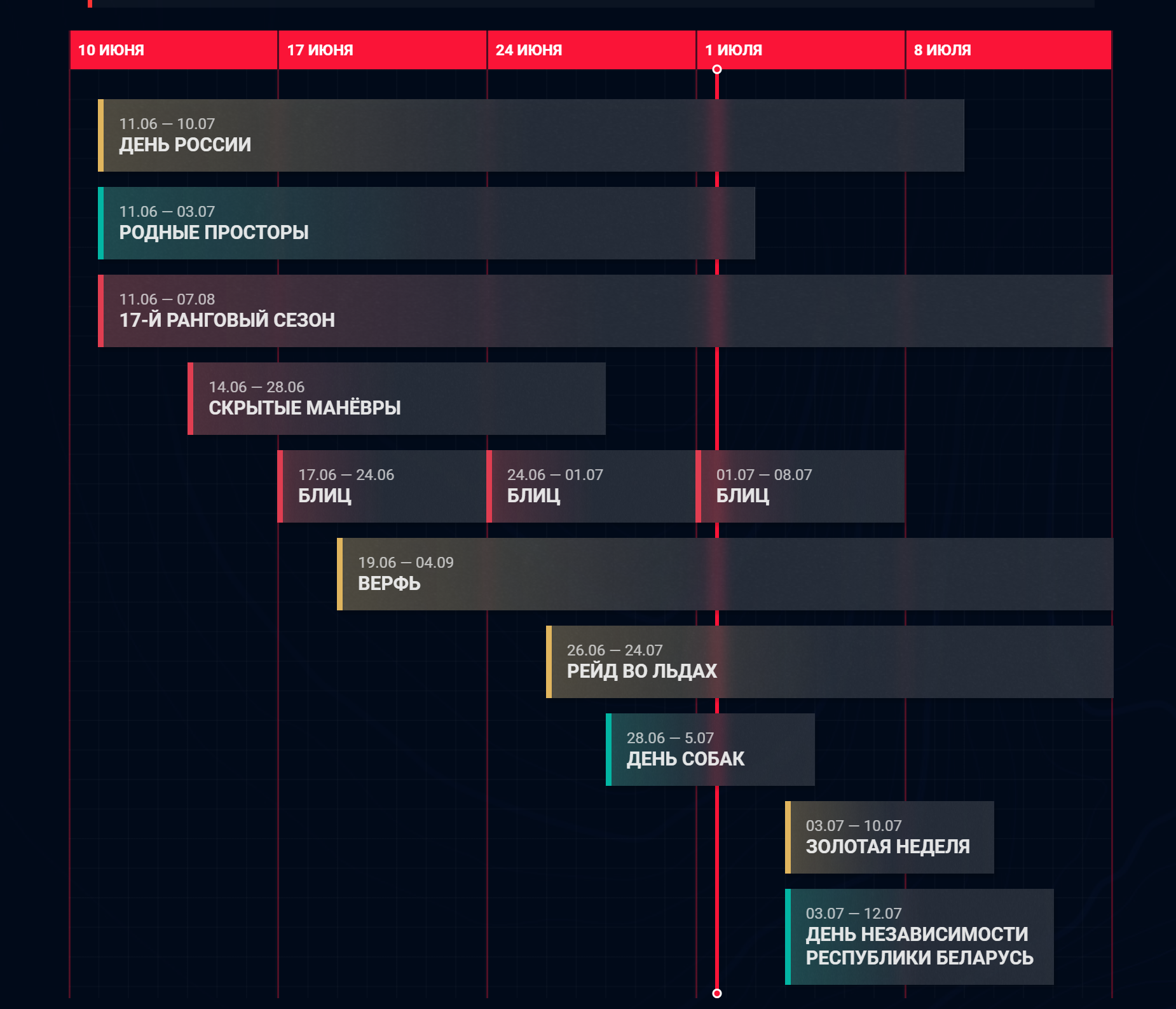1176x1009 pixels.
Task: Open the Блиц event for 17.06 – 24.06
Action: tap(381, 486)
